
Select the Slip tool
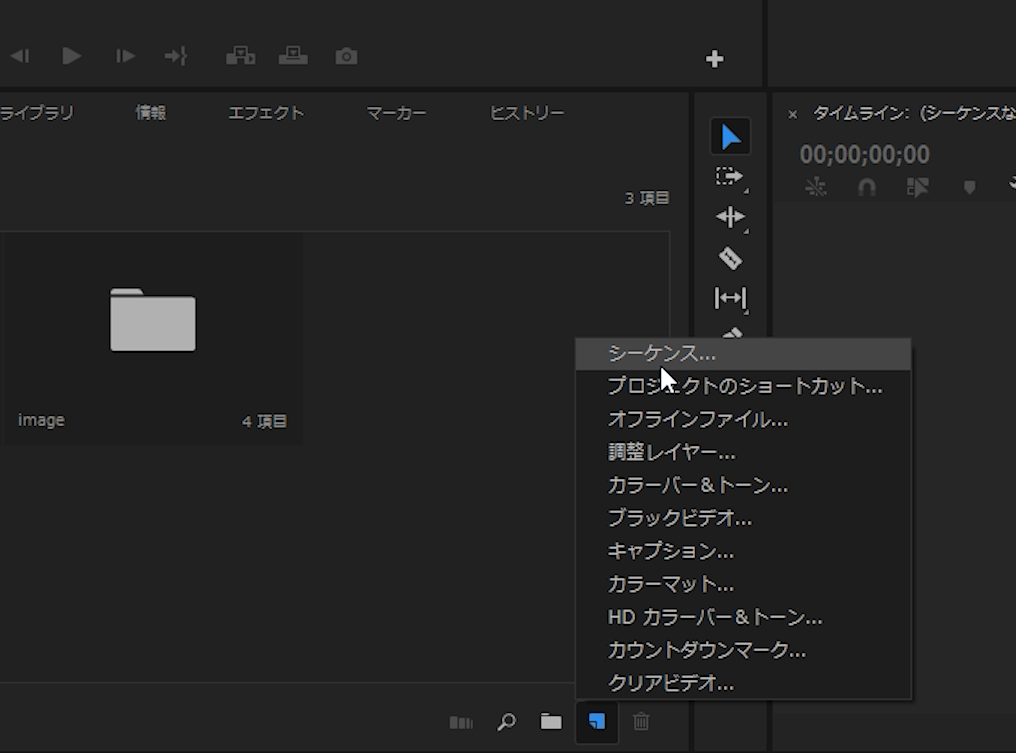coord(730,298)
